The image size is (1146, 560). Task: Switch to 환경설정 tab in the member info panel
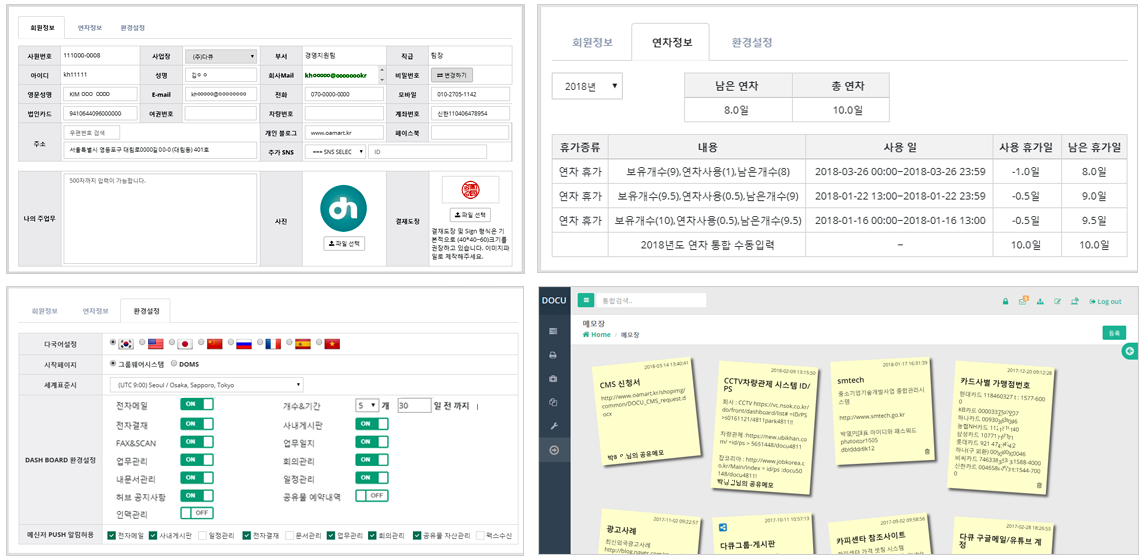(x=132, y=28)
